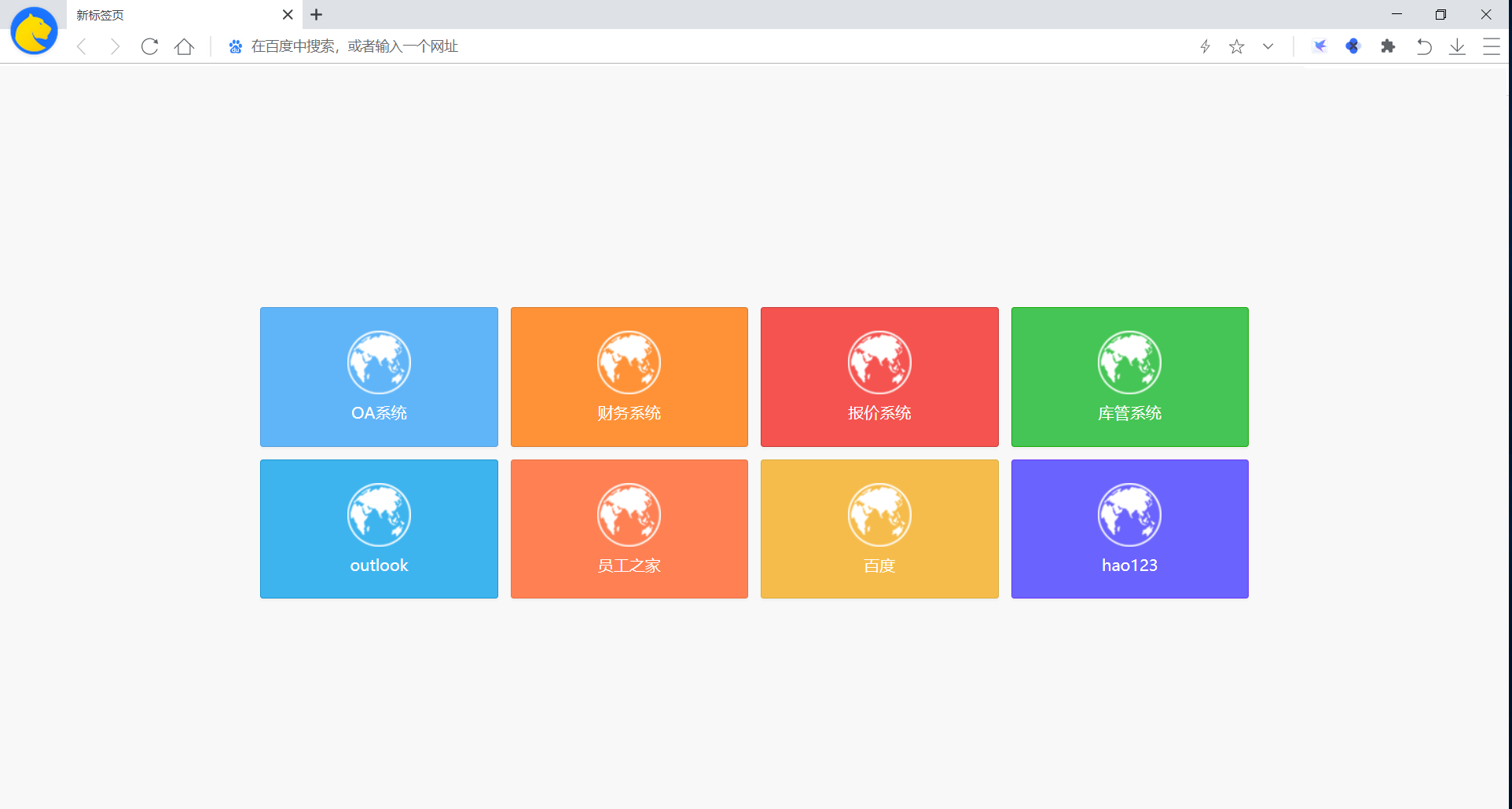Open the 百度 tile

point(879,529)
